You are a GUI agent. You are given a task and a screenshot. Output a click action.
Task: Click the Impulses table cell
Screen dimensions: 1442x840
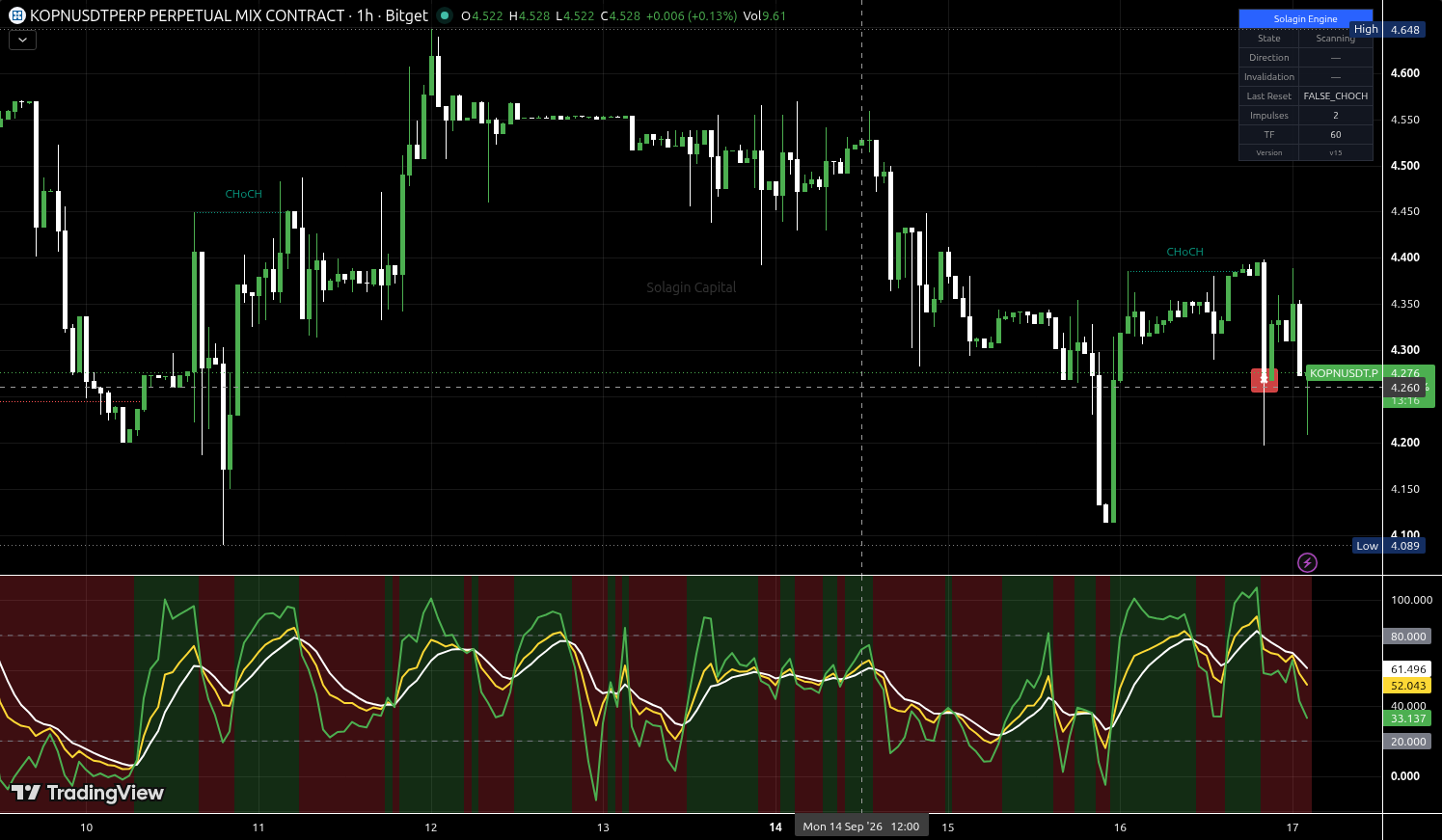1268,115
